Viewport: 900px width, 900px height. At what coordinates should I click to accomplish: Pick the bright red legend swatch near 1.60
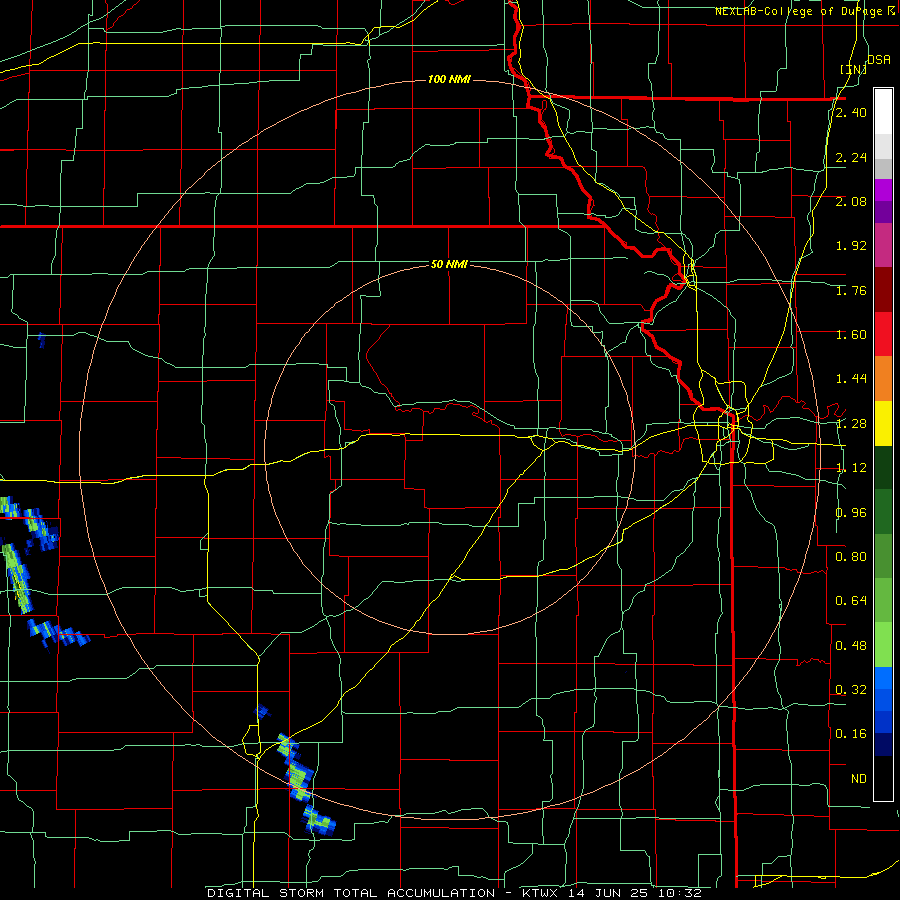[883, 334]
